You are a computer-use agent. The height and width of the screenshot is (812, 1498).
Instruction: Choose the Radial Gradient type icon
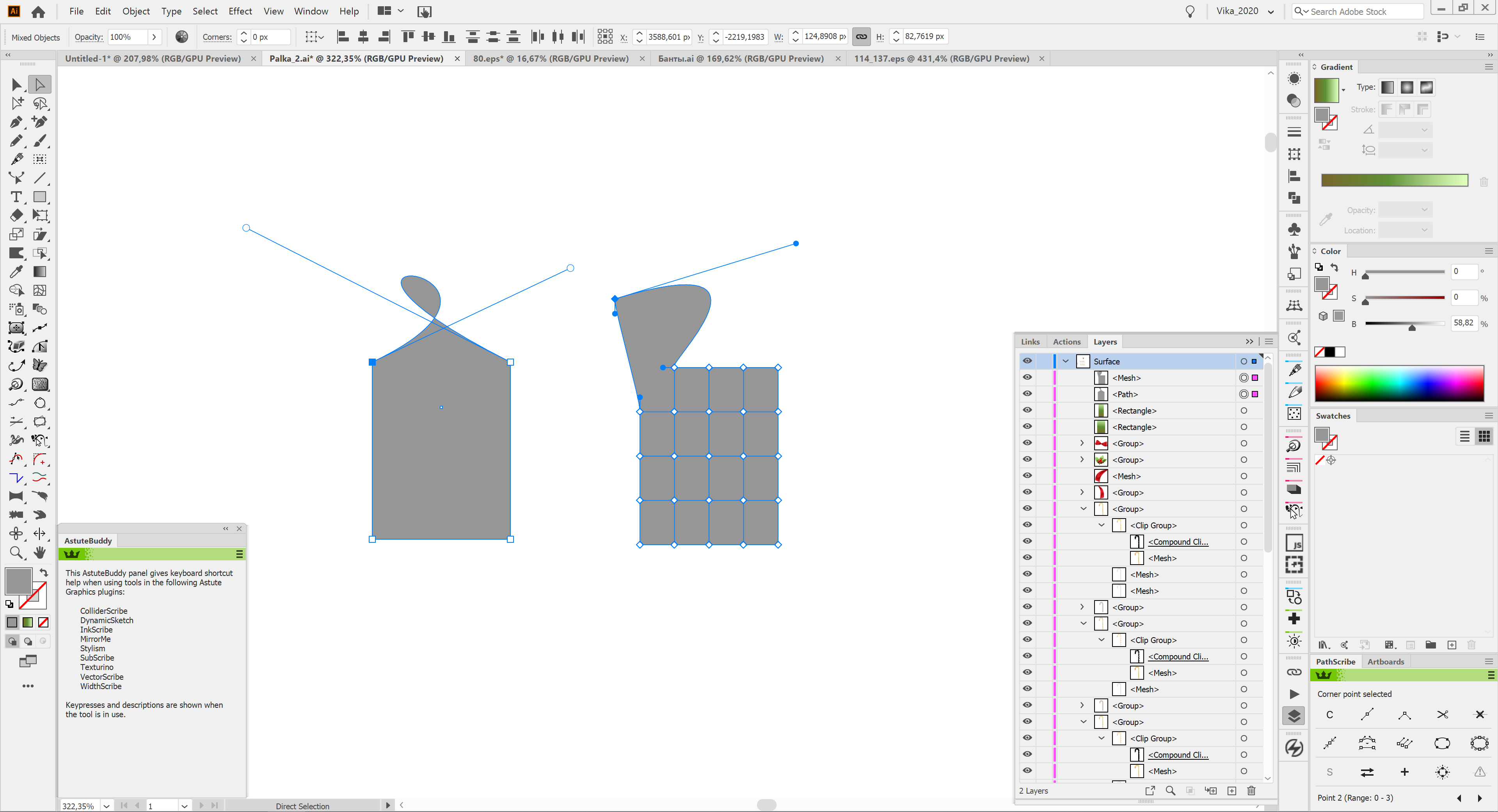click(x=1407, y=87)
